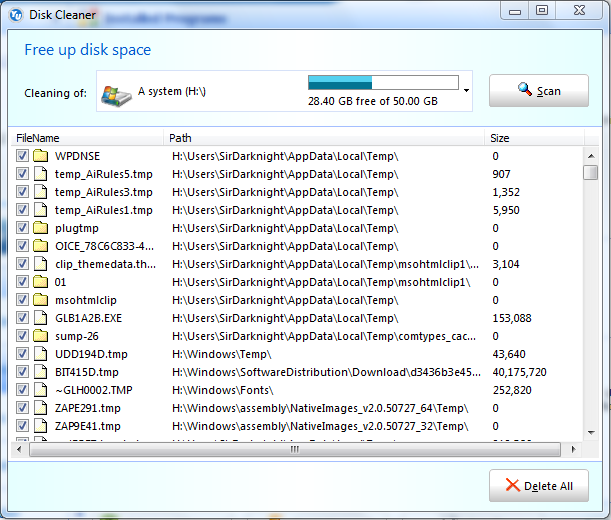Click the red X icon on Delete All
This screenshot has width=611, height=520.
[512, 485]
